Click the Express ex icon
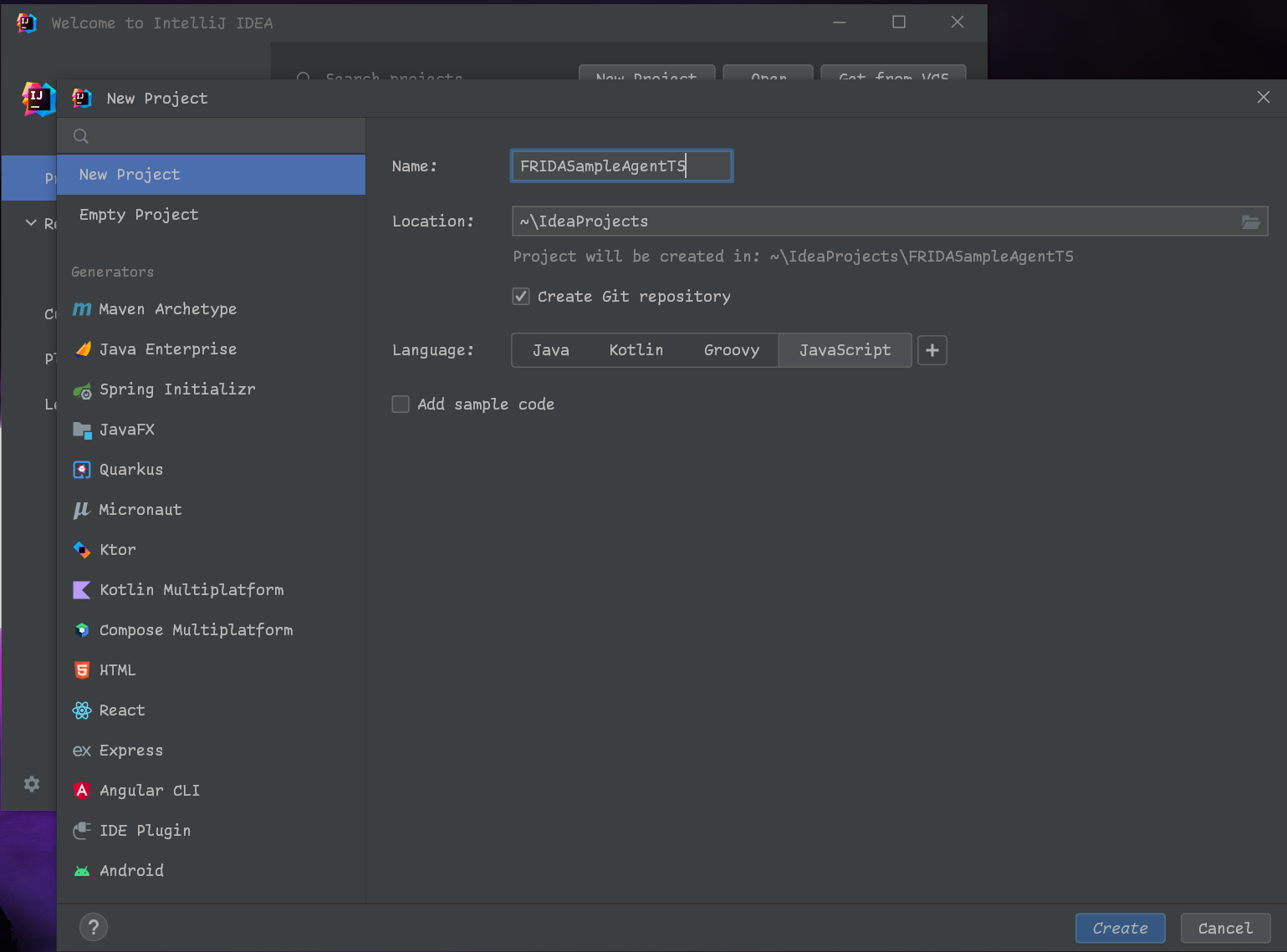The height and width of the screenshot is (952, 1287). point(82,751)
